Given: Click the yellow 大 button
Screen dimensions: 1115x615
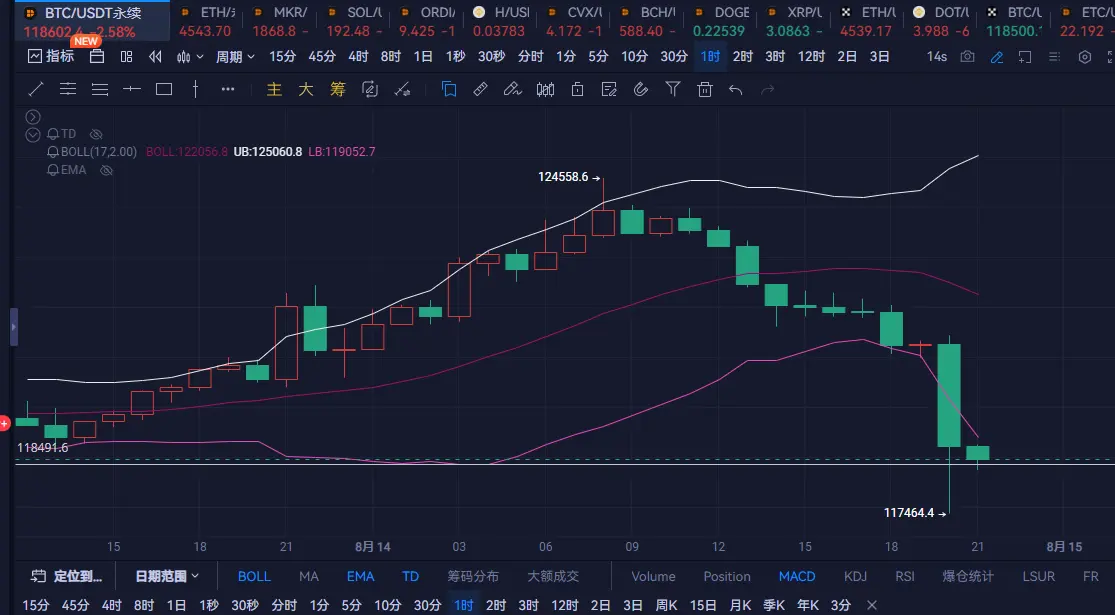Looking at the screenshot, I should (x=306, y=89).
